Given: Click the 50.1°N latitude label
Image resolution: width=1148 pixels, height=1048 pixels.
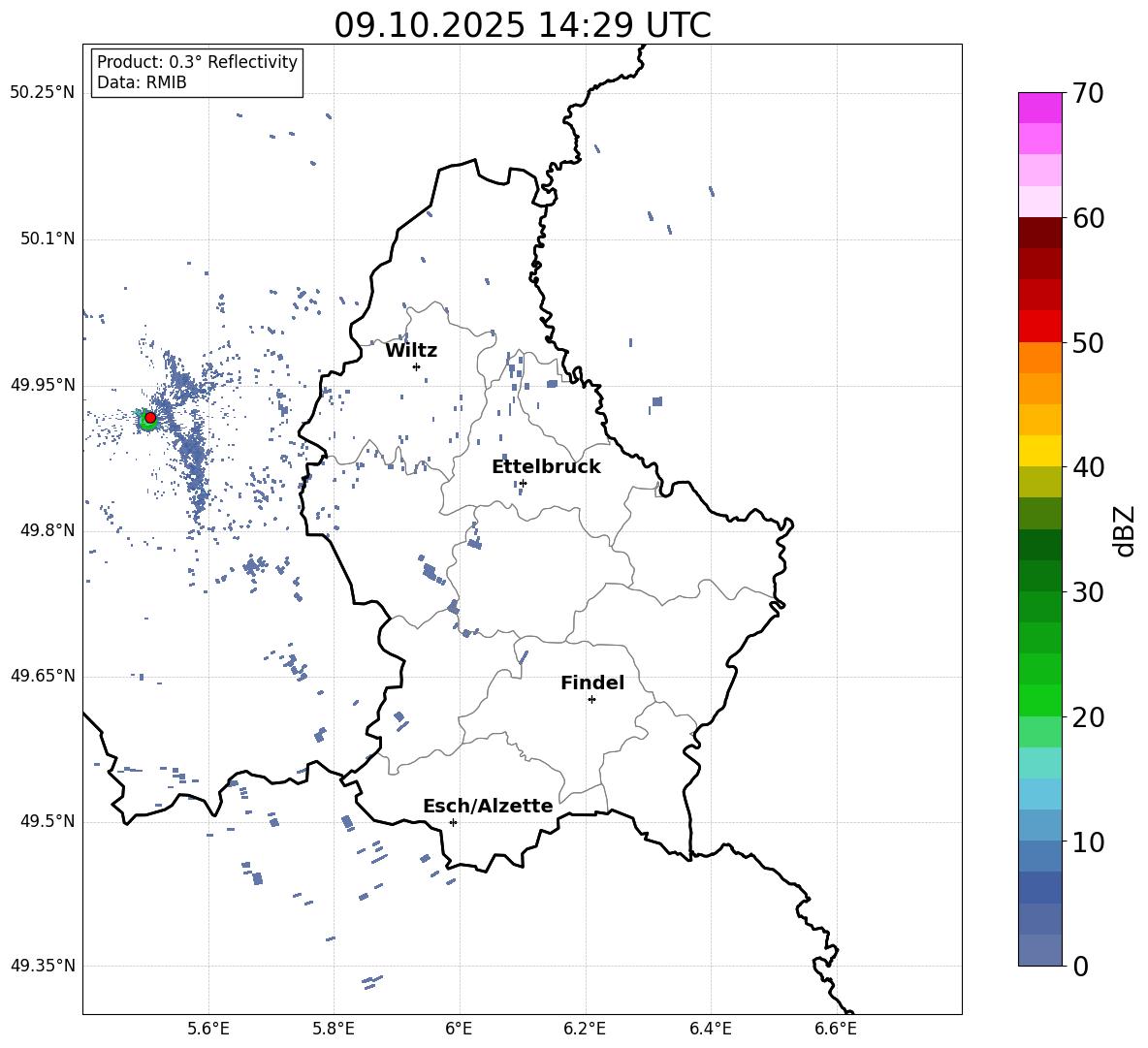Looking at the screenshot, I should coord(48,239).
